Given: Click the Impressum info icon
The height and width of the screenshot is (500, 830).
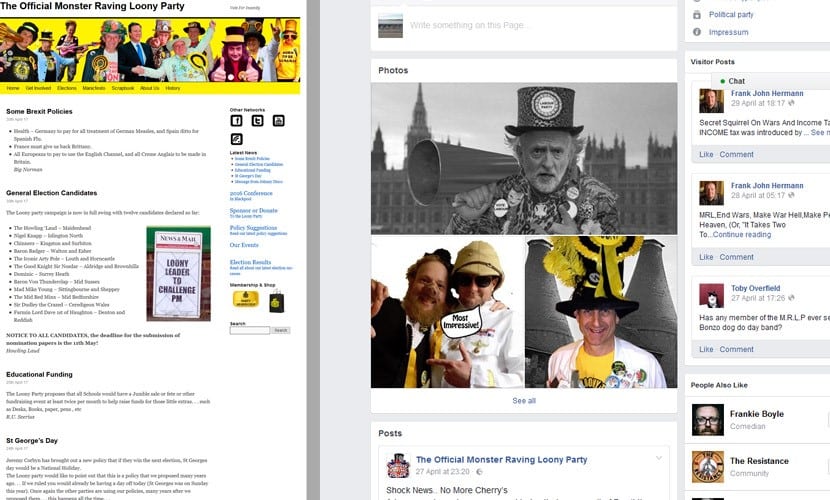Looking at the screenshot, I should tap(697, 32).
